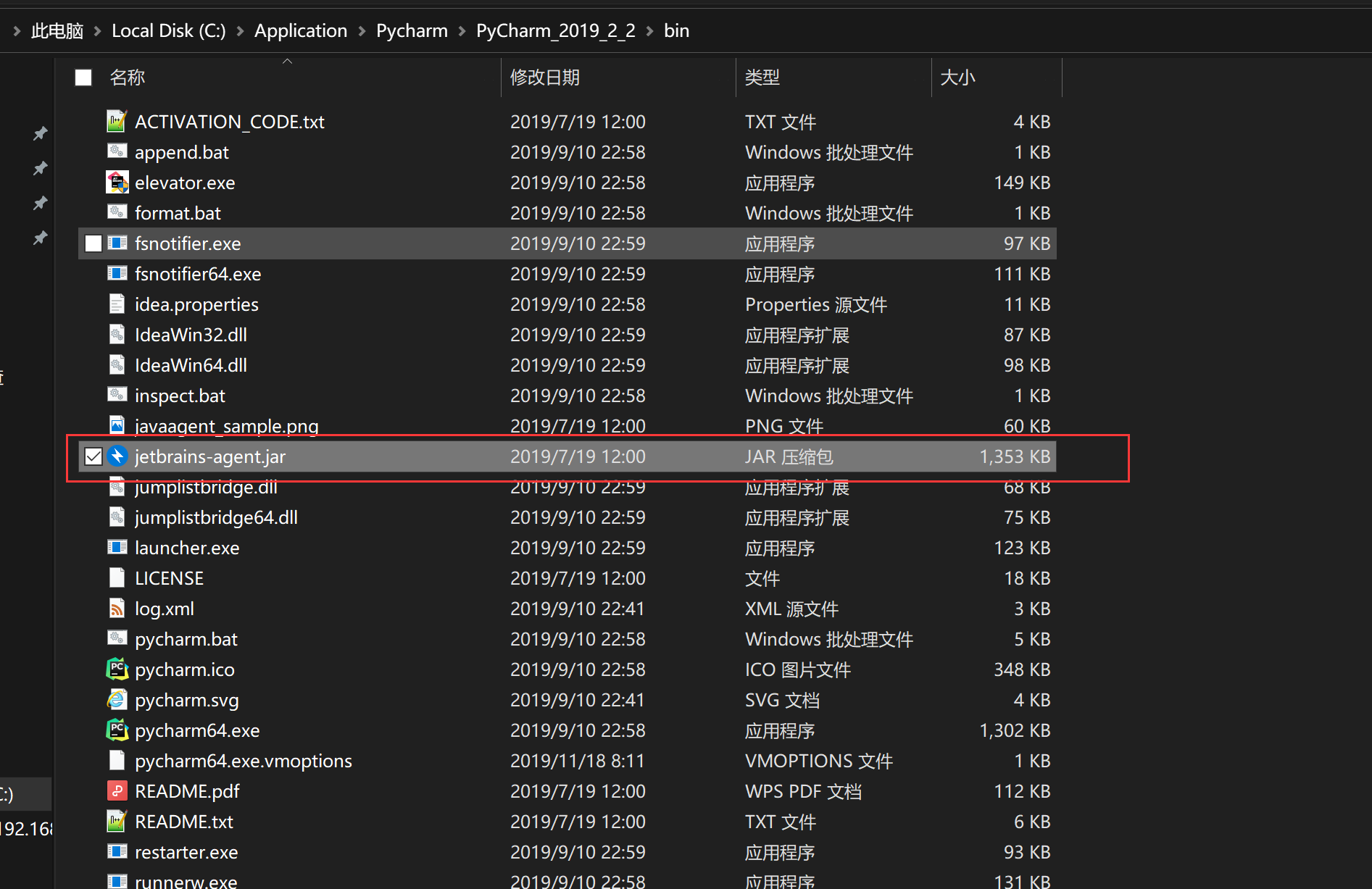Click the append.bat batch file icon
Image resolution: width=1372 pixels, height=889 pixels.
117,151
